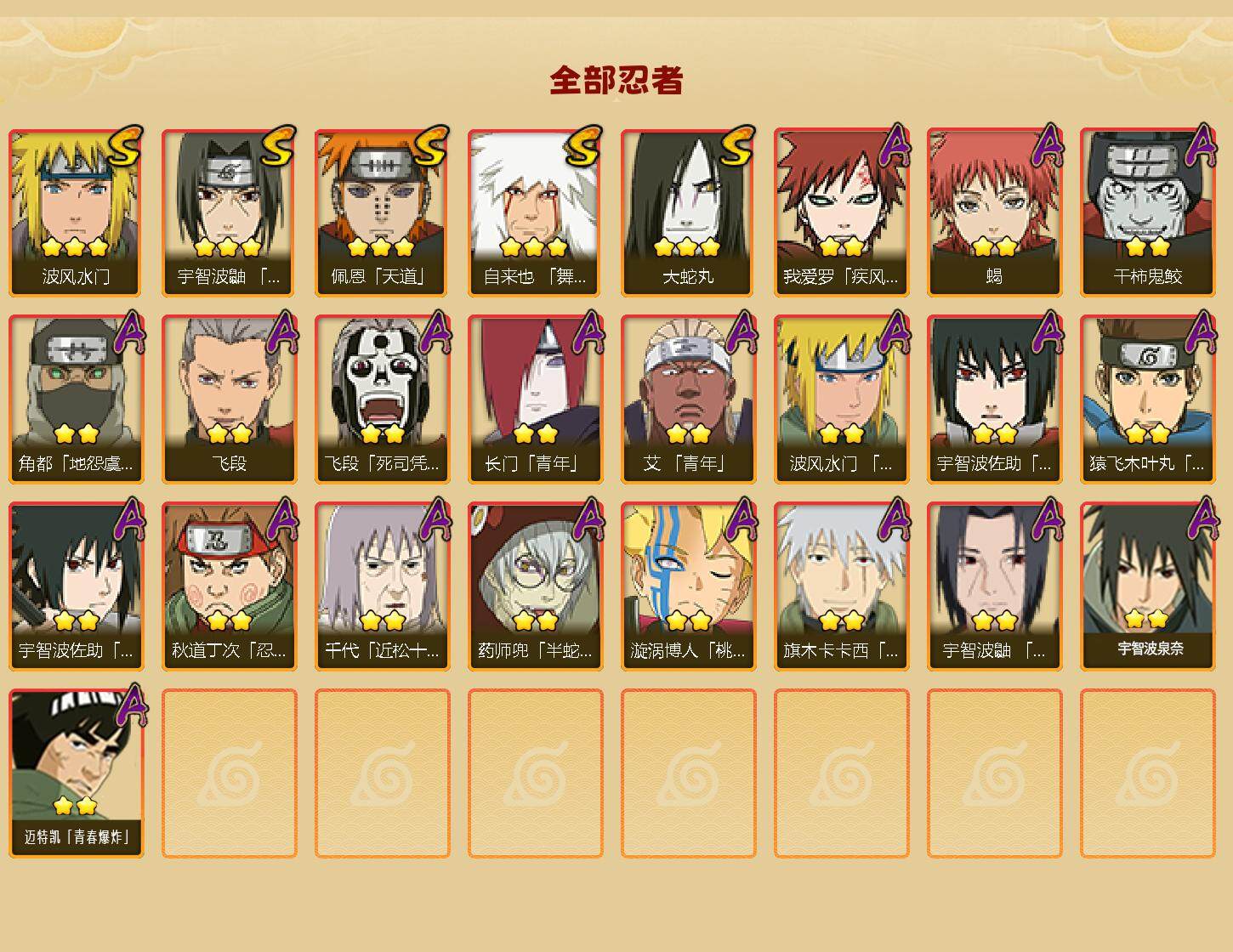
Task: Click the skull-faced 飞段「死司凭血」 portrait
Action: (382, 382)
